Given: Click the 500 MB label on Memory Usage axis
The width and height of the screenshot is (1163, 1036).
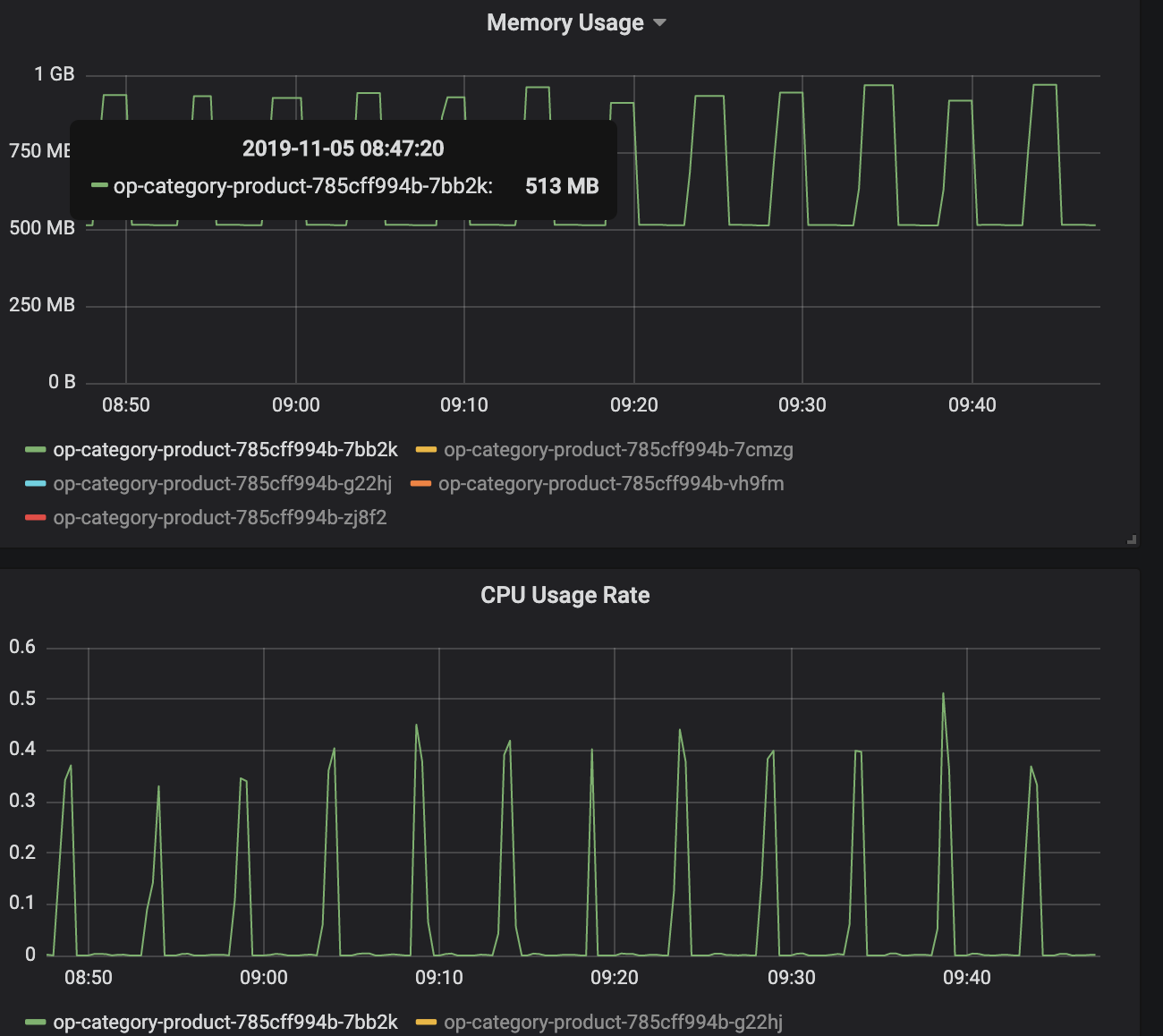Looking at the screenshot, I should click(x=42, y=228).
